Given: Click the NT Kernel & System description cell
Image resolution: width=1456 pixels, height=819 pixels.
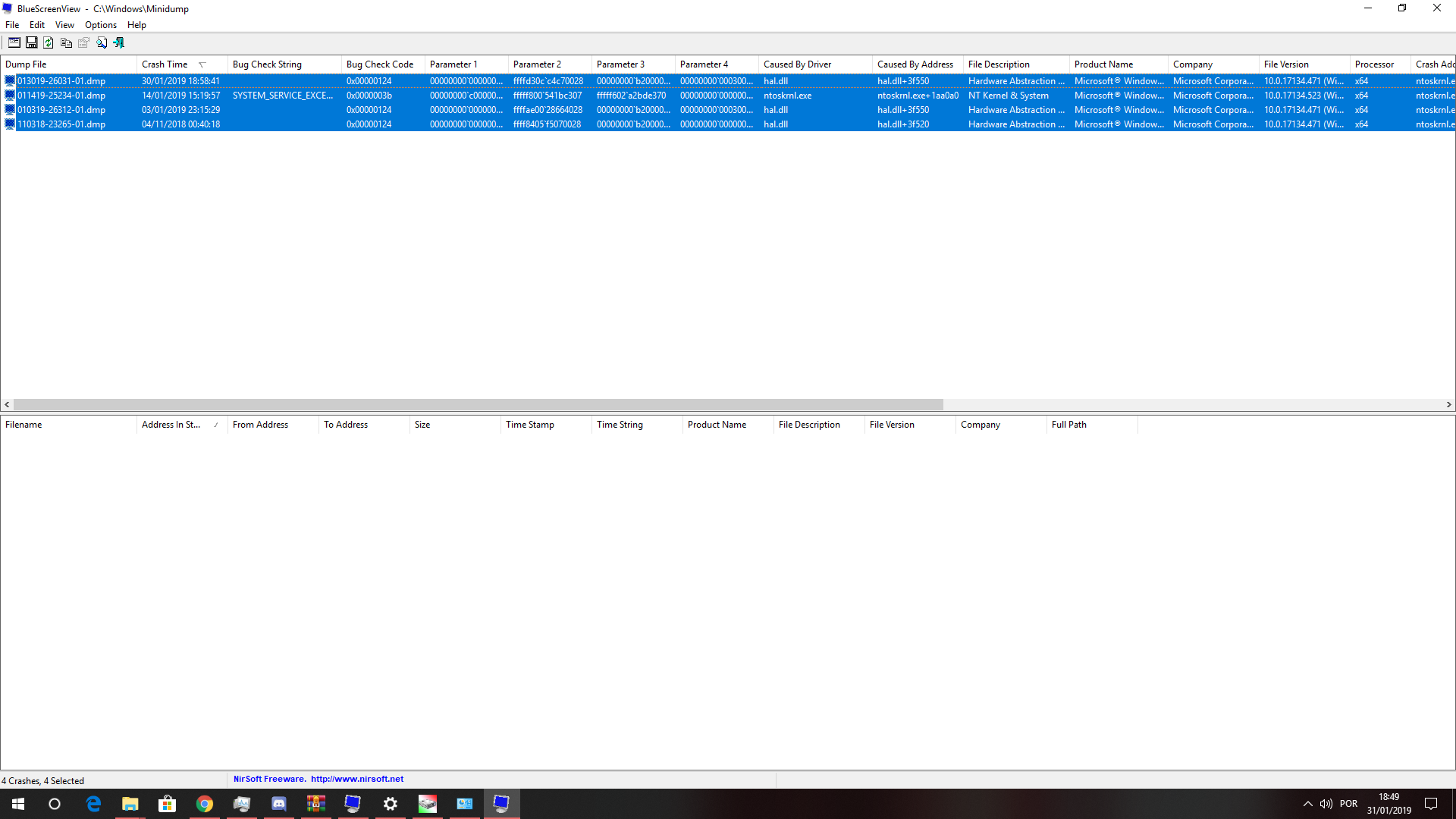Looking at the screenshot, I should [1009, 96].
